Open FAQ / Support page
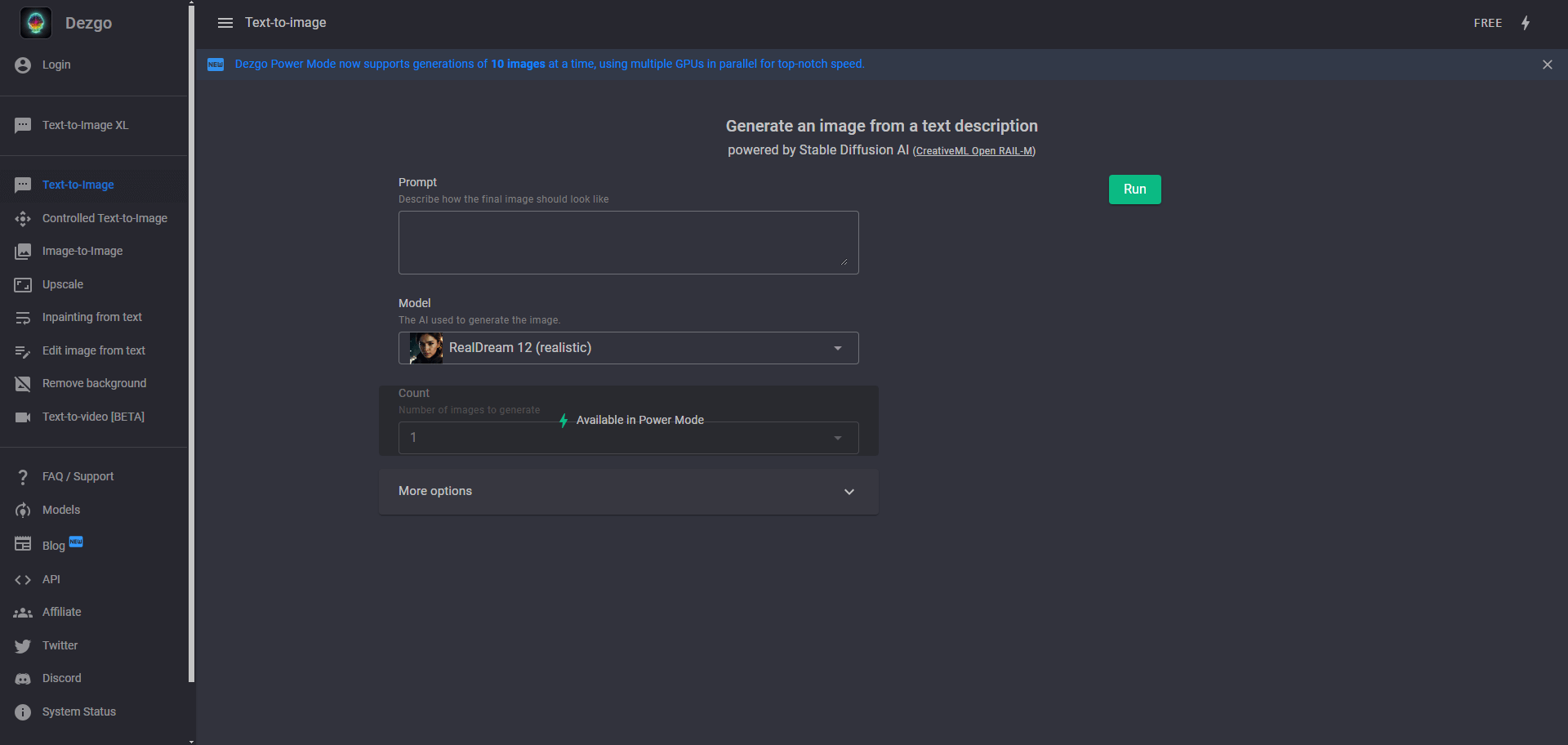The width and height of the screenshot is (1568, 745). (78, 476)
